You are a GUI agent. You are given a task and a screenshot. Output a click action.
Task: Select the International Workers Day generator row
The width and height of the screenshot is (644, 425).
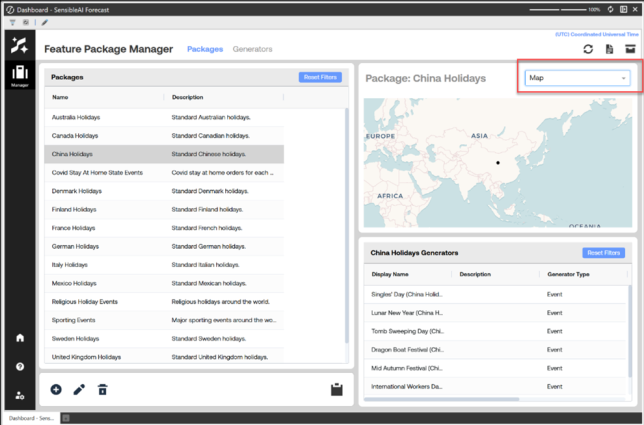tap(496, 387)
